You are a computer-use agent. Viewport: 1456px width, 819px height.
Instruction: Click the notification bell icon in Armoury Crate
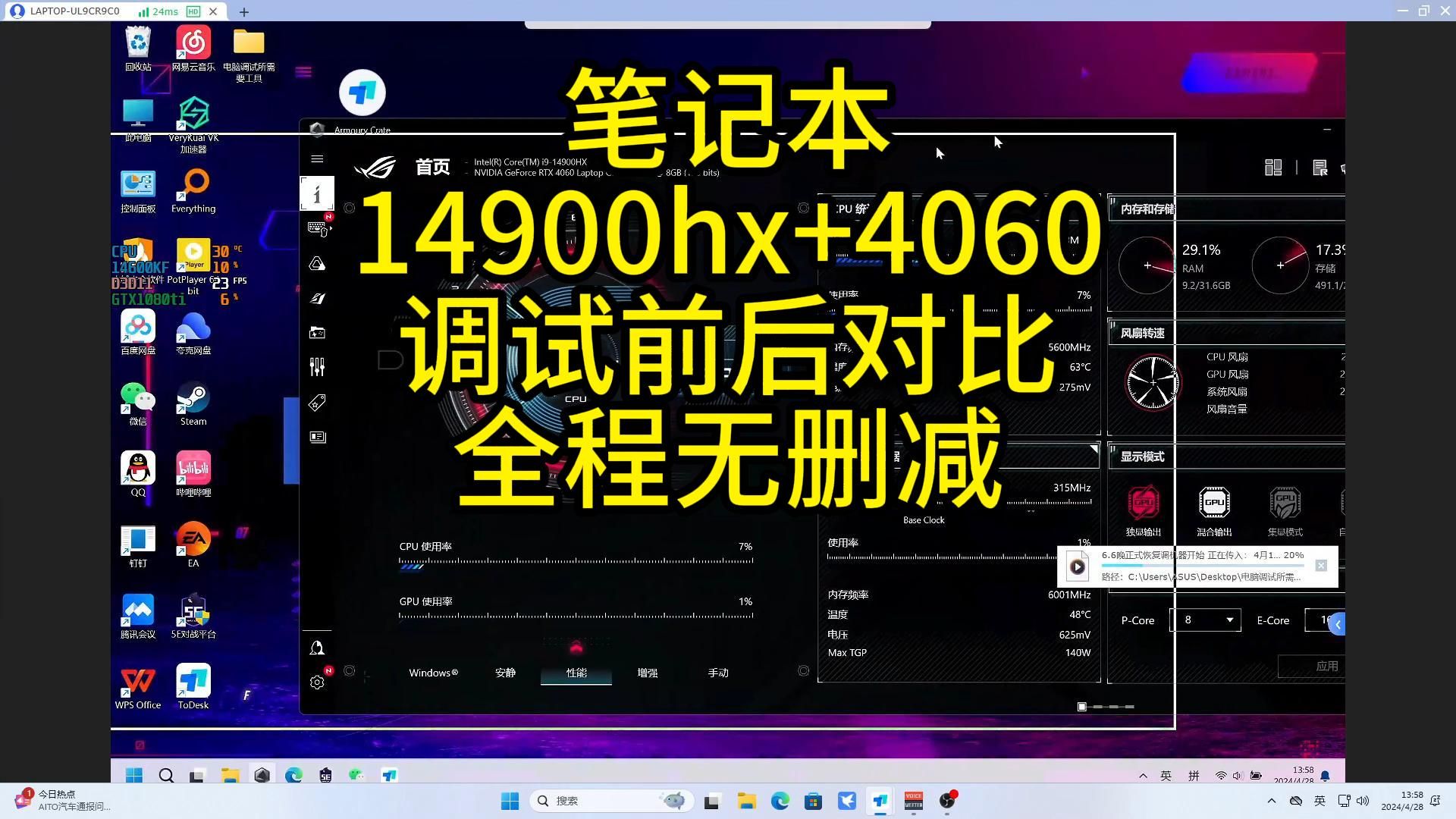[x=317, y=647]
